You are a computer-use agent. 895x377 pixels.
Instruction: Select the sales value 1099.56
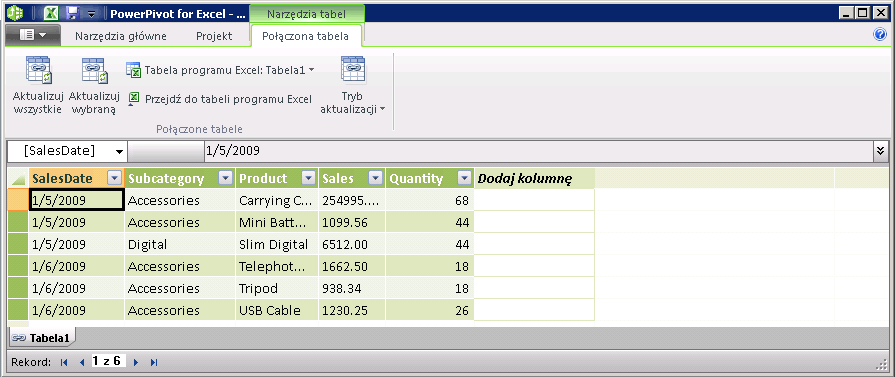pos(352,222)
